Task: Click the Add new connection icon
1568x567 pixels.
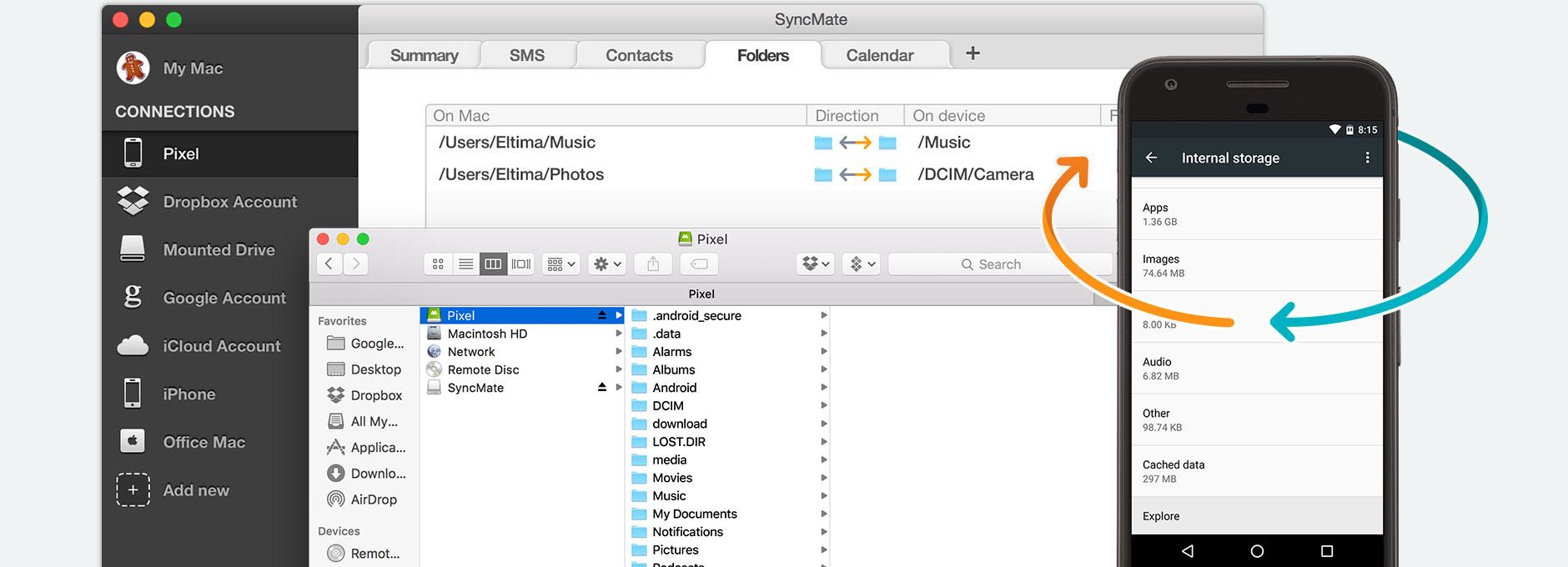Action: pos(133,490)
